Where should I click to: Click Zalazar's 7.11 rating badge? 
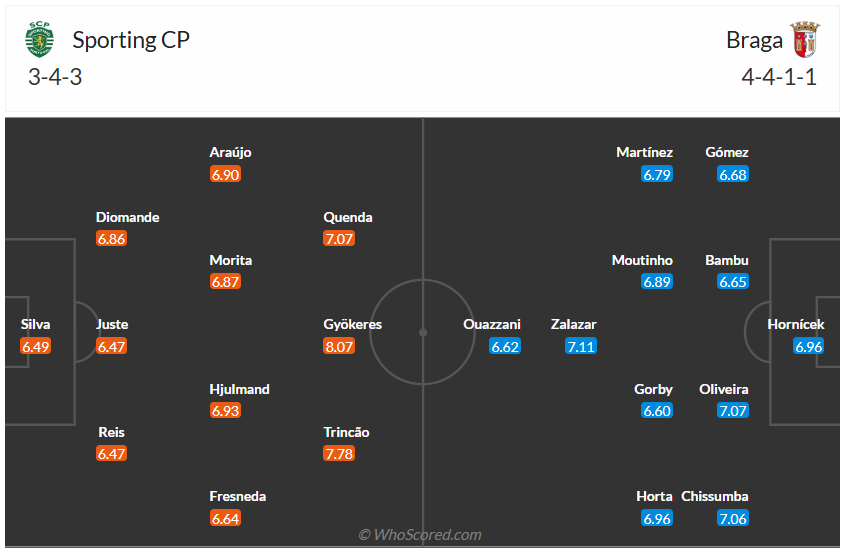(x=581, y=346)
